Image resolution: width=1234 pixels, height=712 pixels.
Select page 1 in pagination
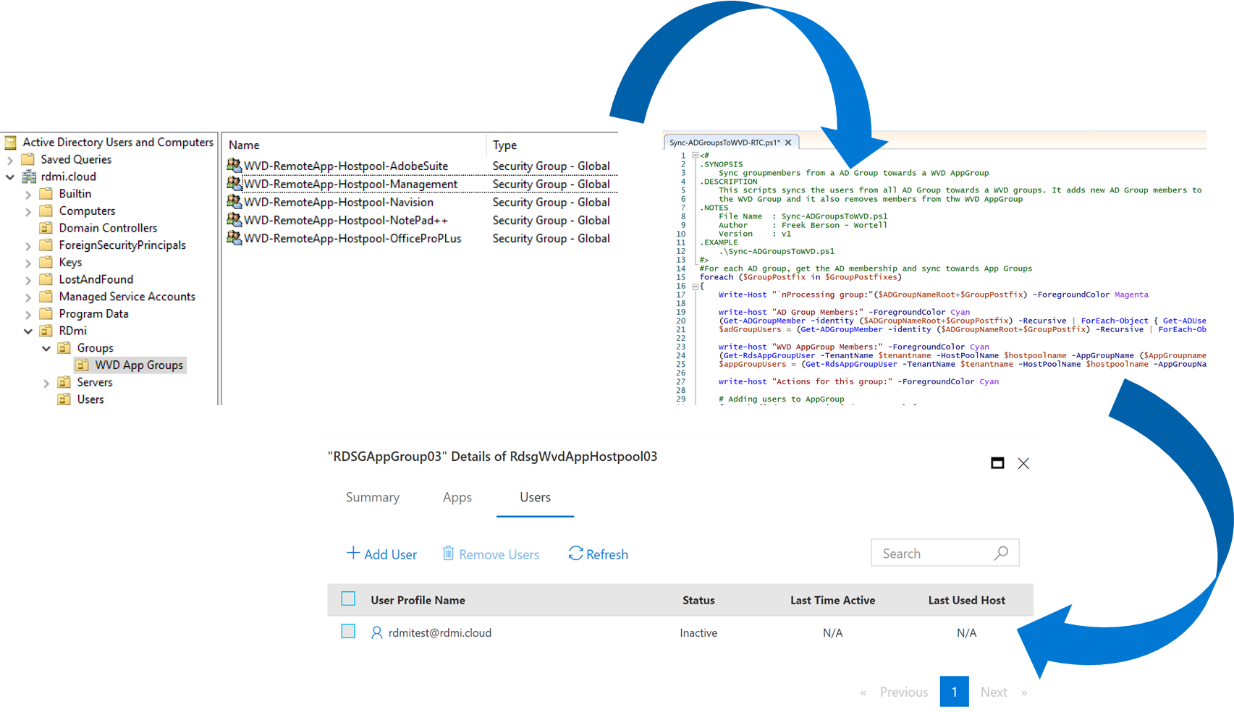click(954, 692)
